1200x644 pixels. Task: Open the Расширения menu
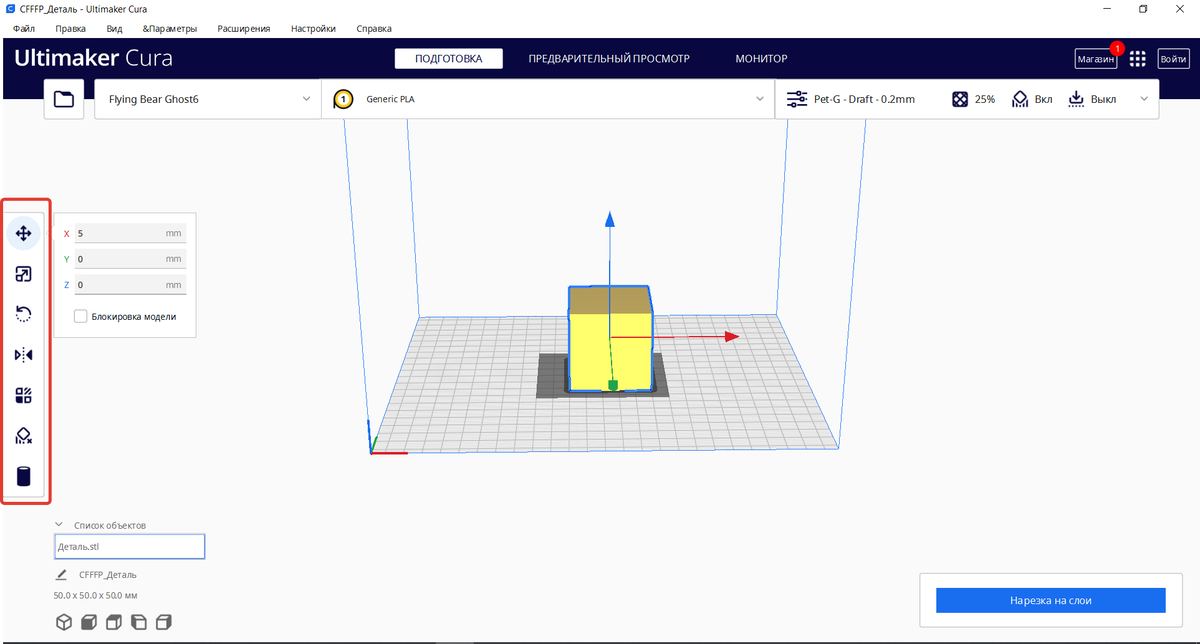243,29
